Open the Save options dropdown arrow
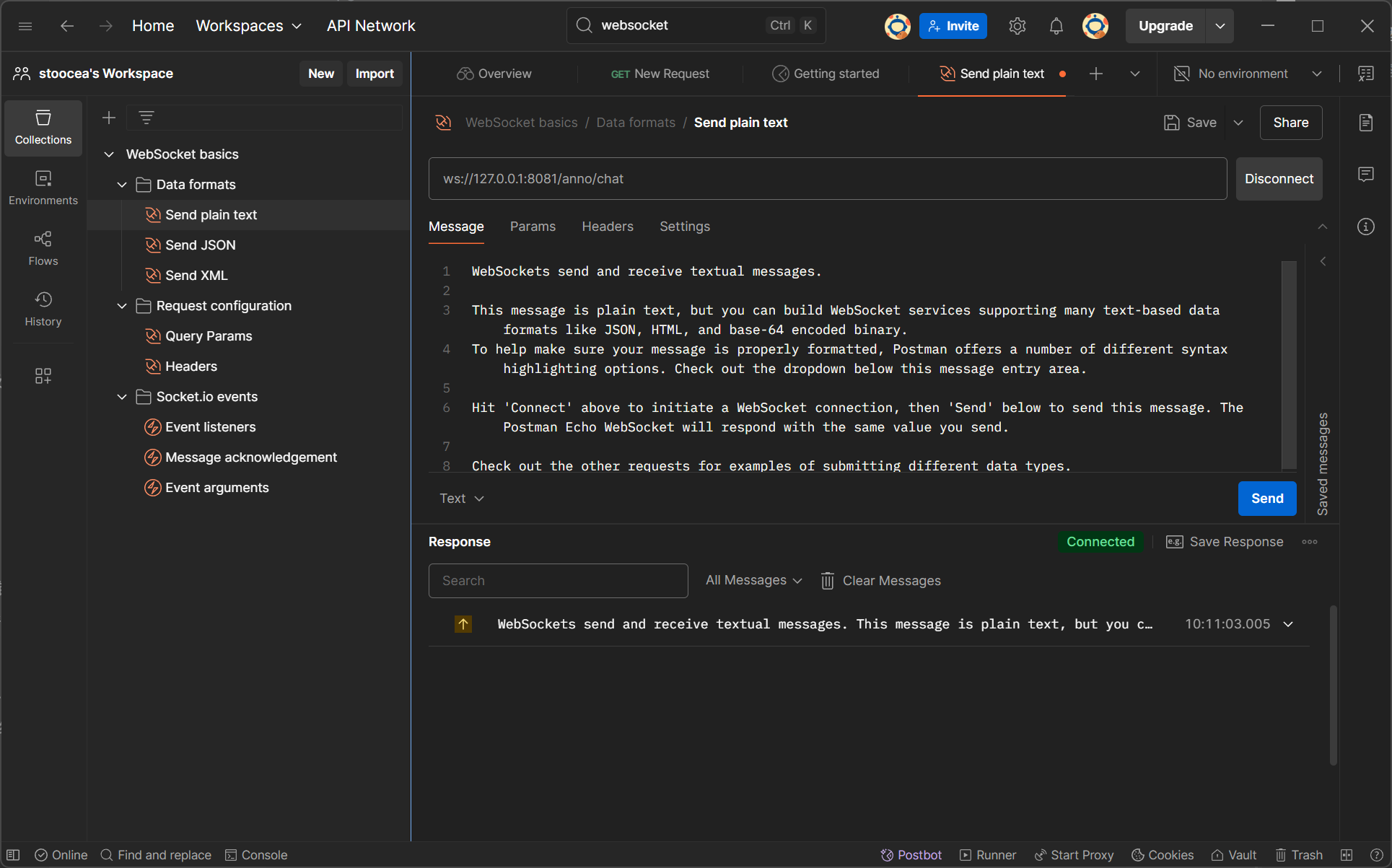Viewport: 1392px width, 868px height. click(1238, 123)
